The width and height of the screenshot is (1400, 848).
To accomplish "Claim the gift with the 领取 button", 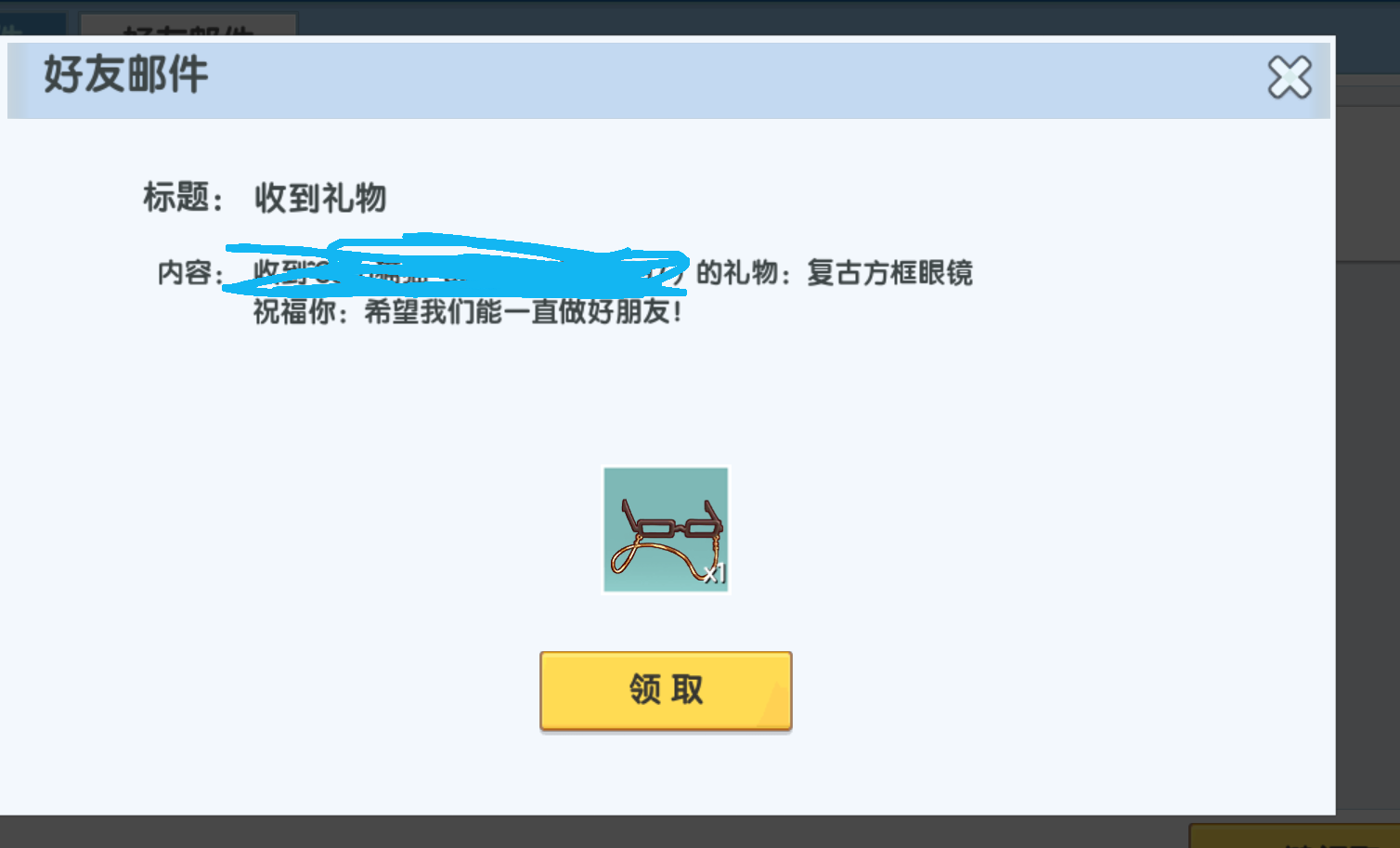I will pyautogui.click(x=666, y=690).
